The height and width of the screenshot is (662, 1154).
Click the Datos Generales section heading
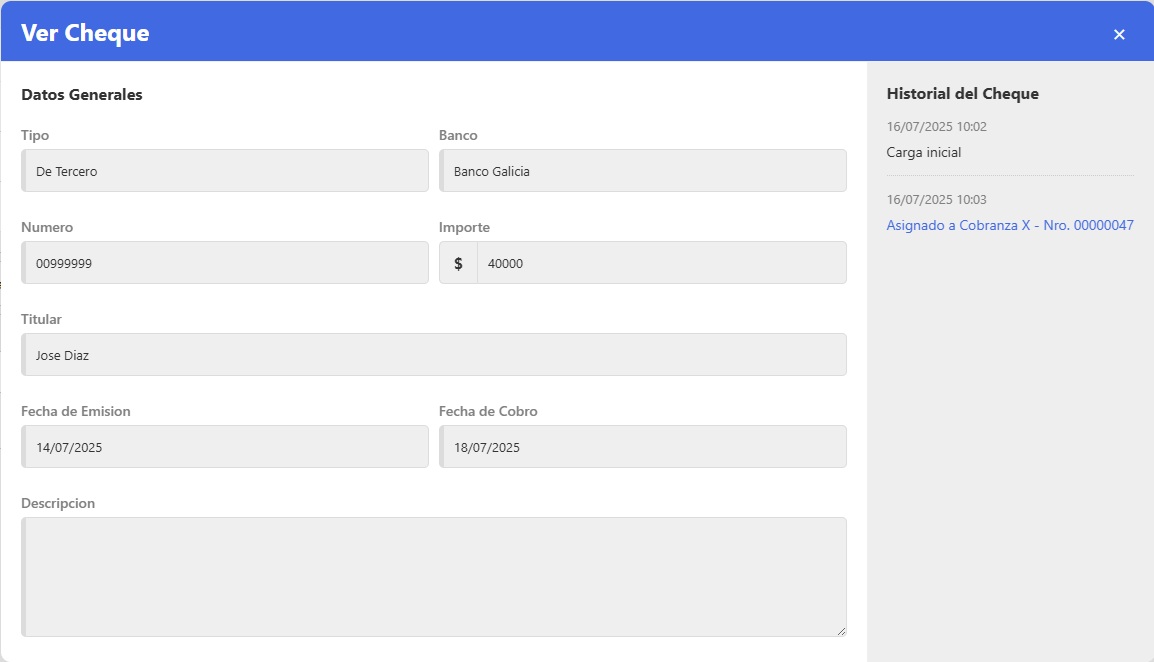coord(82,95)
